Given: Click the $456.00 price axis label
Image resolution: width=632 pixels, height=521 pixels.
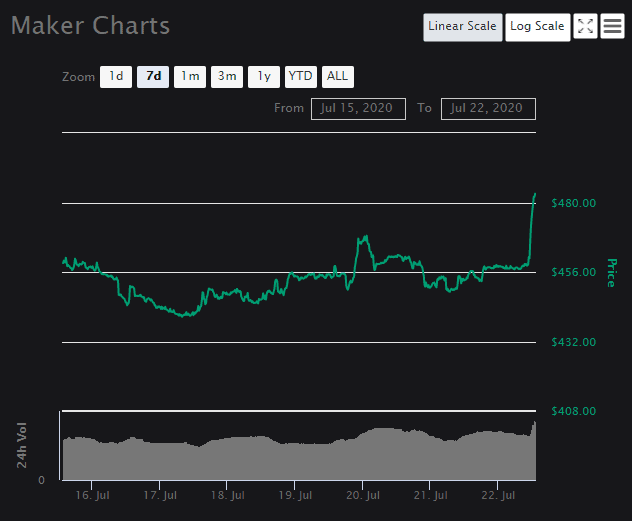Looking at the screenshot, I should coord(573,273).
